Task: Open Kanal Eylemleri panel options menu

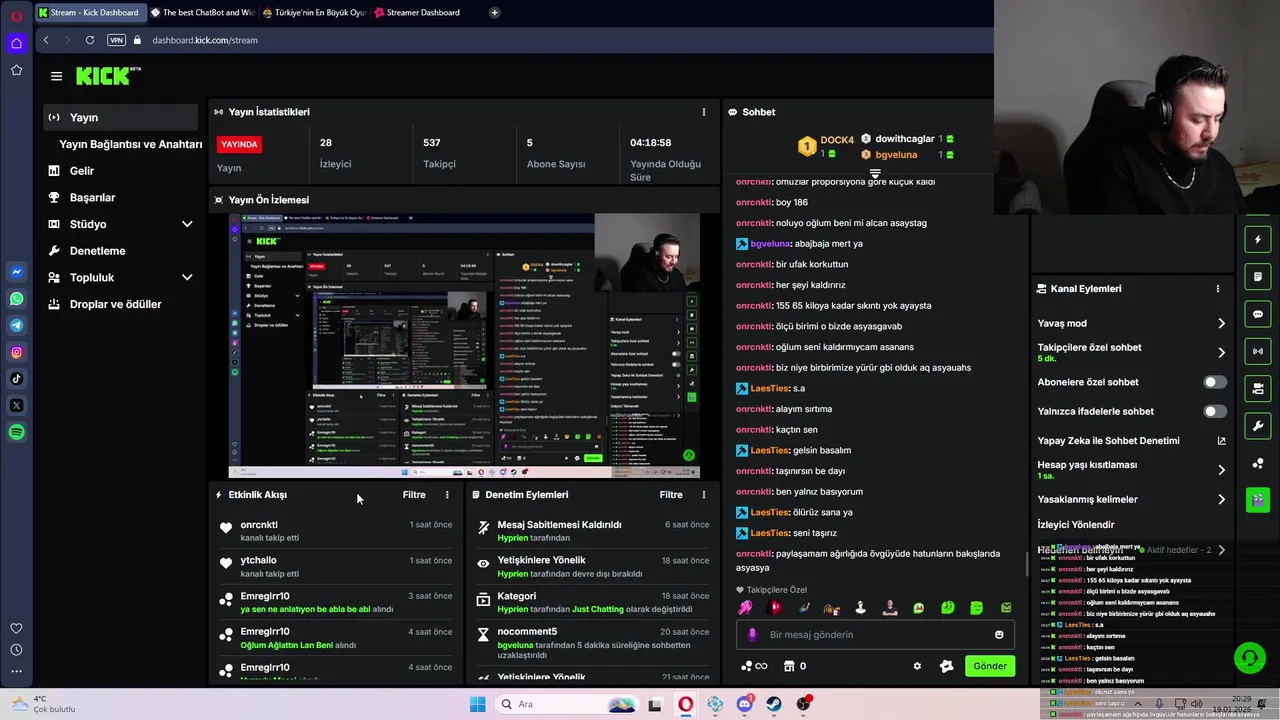Action: click(1217, 289)
